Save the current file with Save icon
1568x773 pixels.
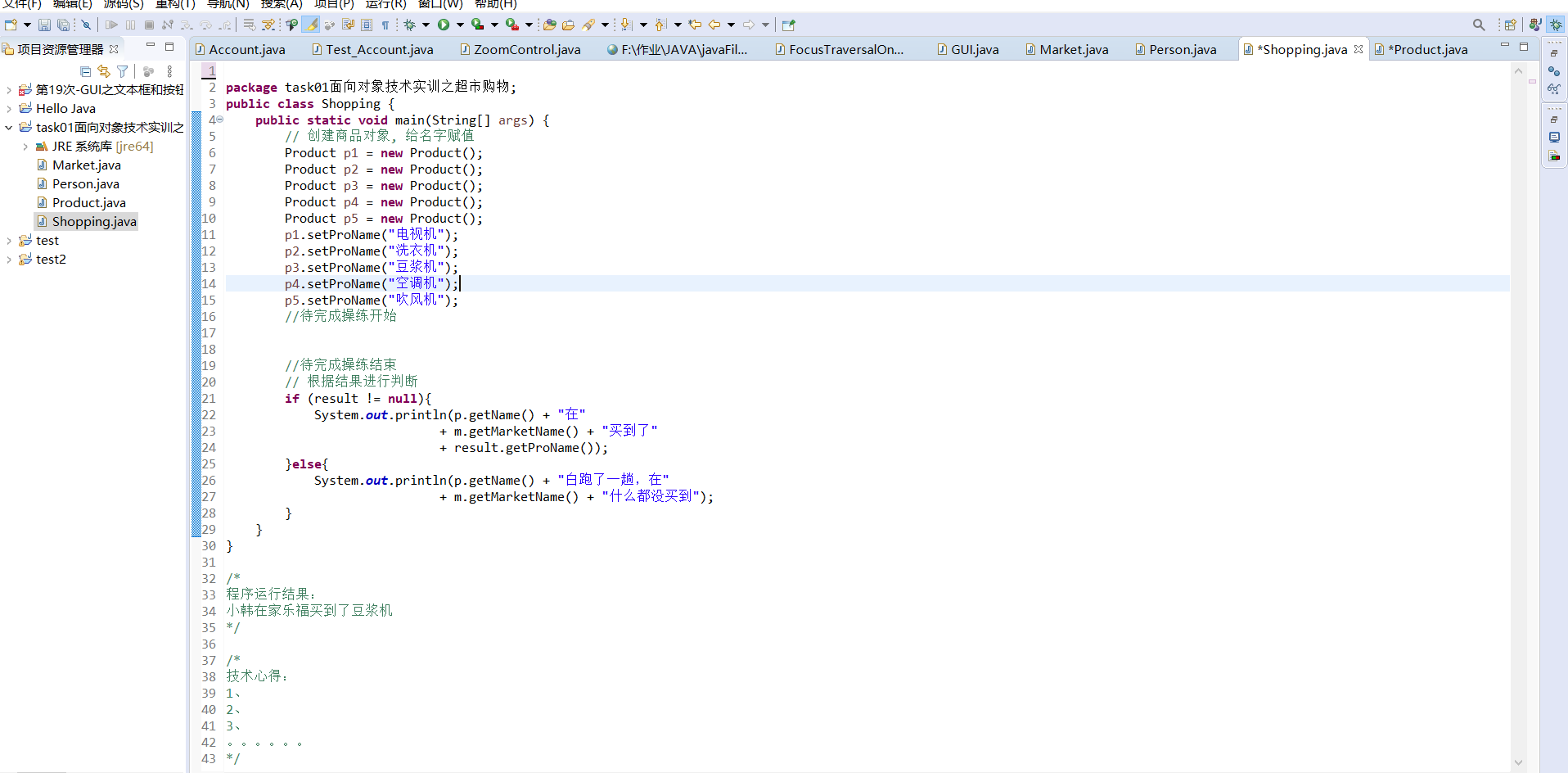click(44, 25)
